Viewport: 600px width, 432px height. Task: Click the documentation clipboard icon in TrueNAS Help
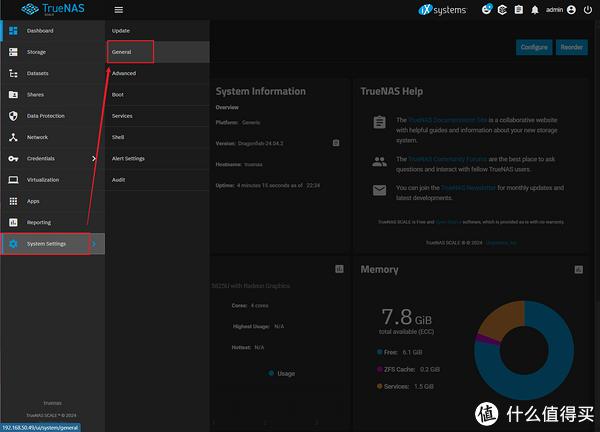click(379, 122)
